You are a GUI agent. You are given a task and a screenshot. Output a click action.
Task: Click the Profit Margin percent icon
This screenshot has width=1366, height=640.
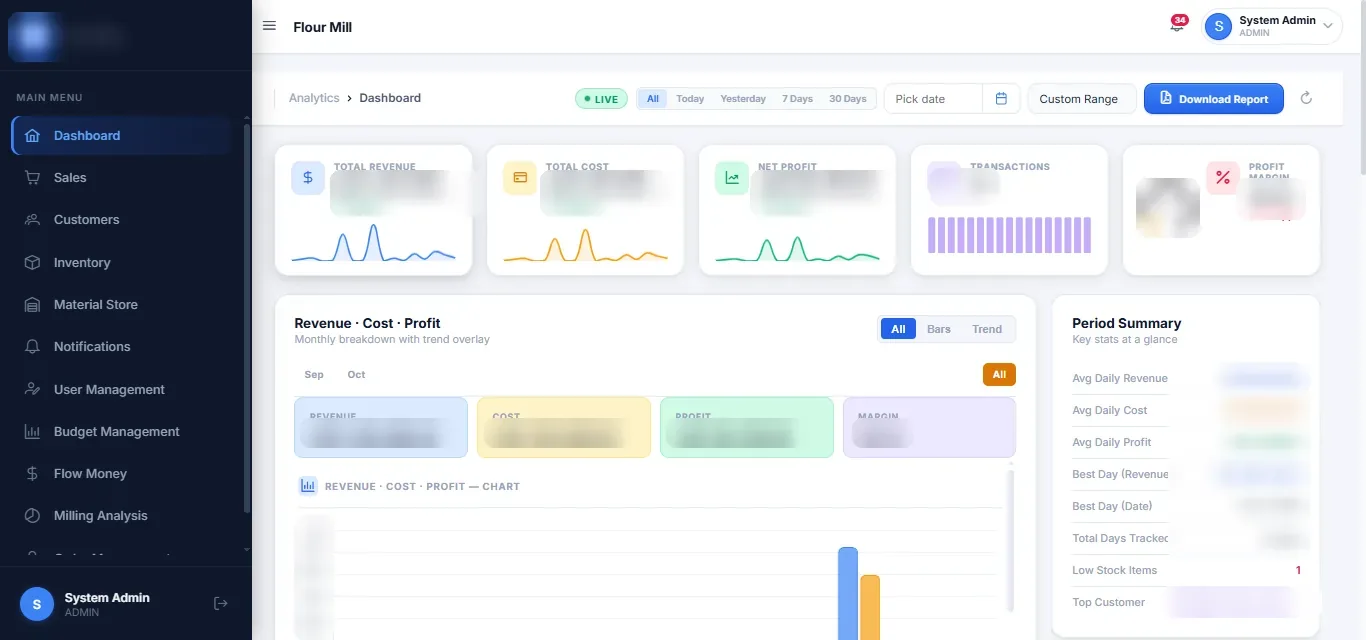click(1222, 178)
